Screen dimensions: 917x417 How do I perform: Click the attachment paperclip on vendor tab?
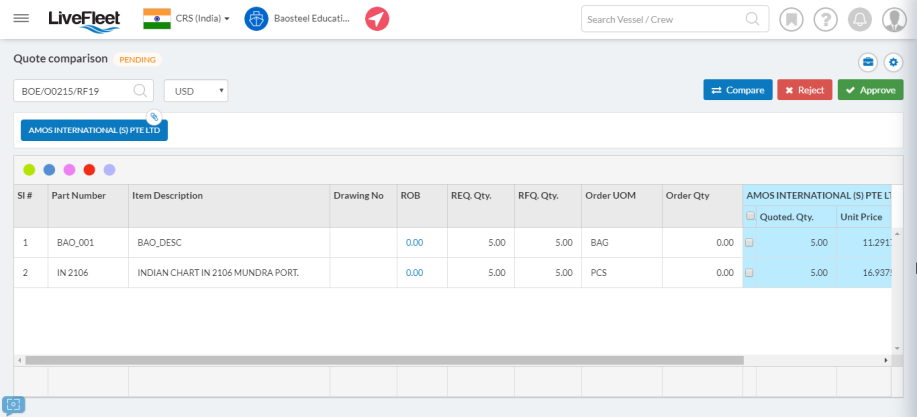coord(154,117)
